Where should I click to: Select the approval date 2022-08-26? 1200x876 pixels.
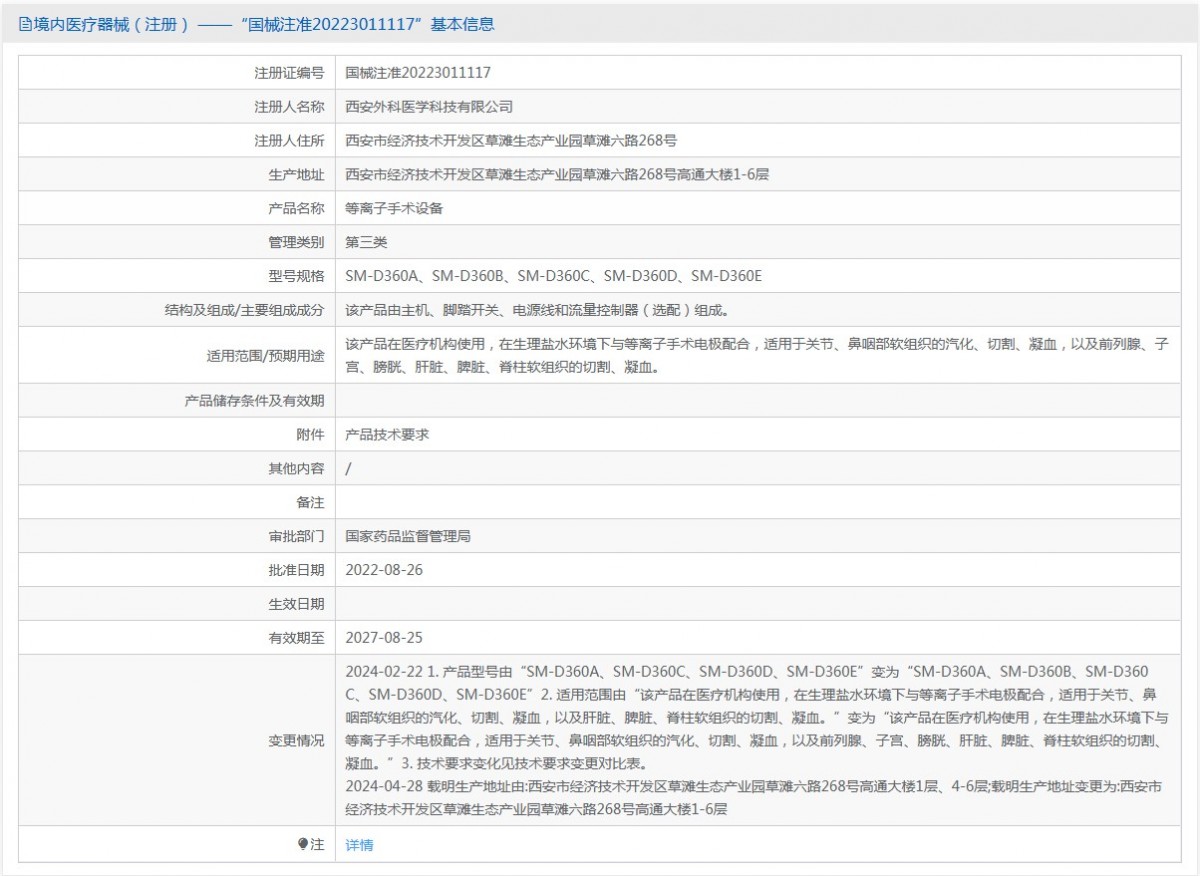tap(377, 570)
